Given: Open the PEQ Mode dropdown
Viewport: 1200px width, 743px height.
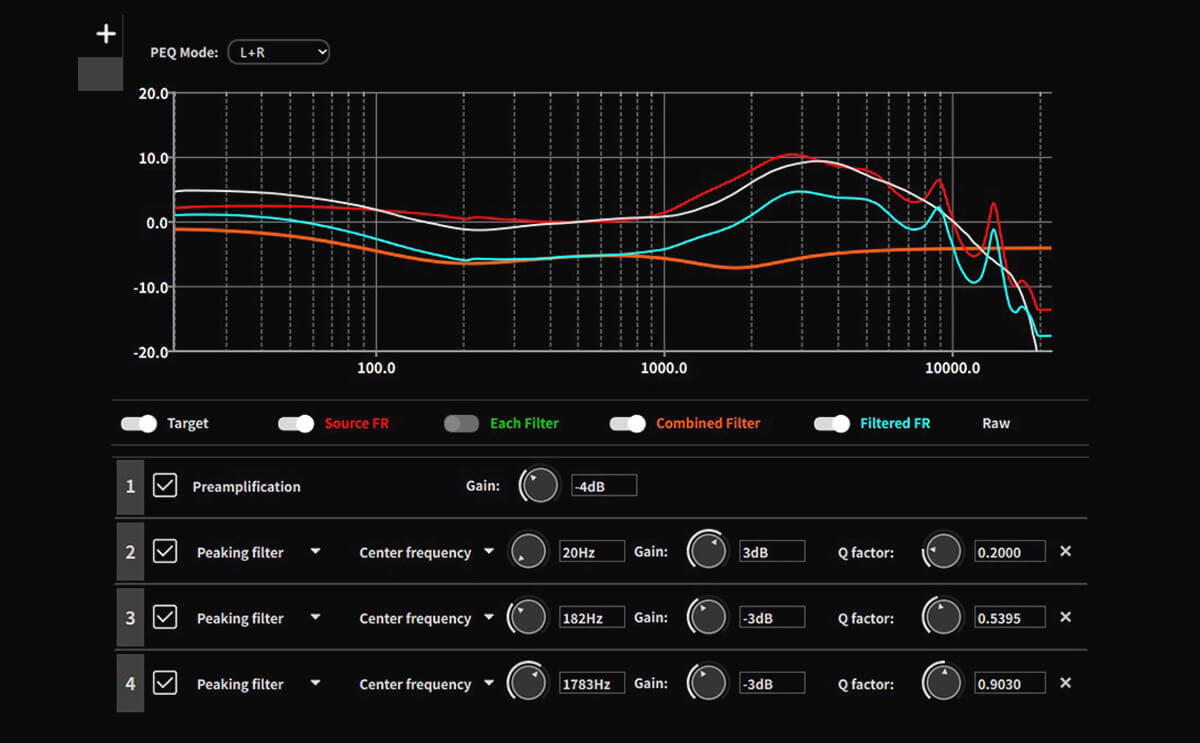Looking at the screenshot, I should [278, 52].
